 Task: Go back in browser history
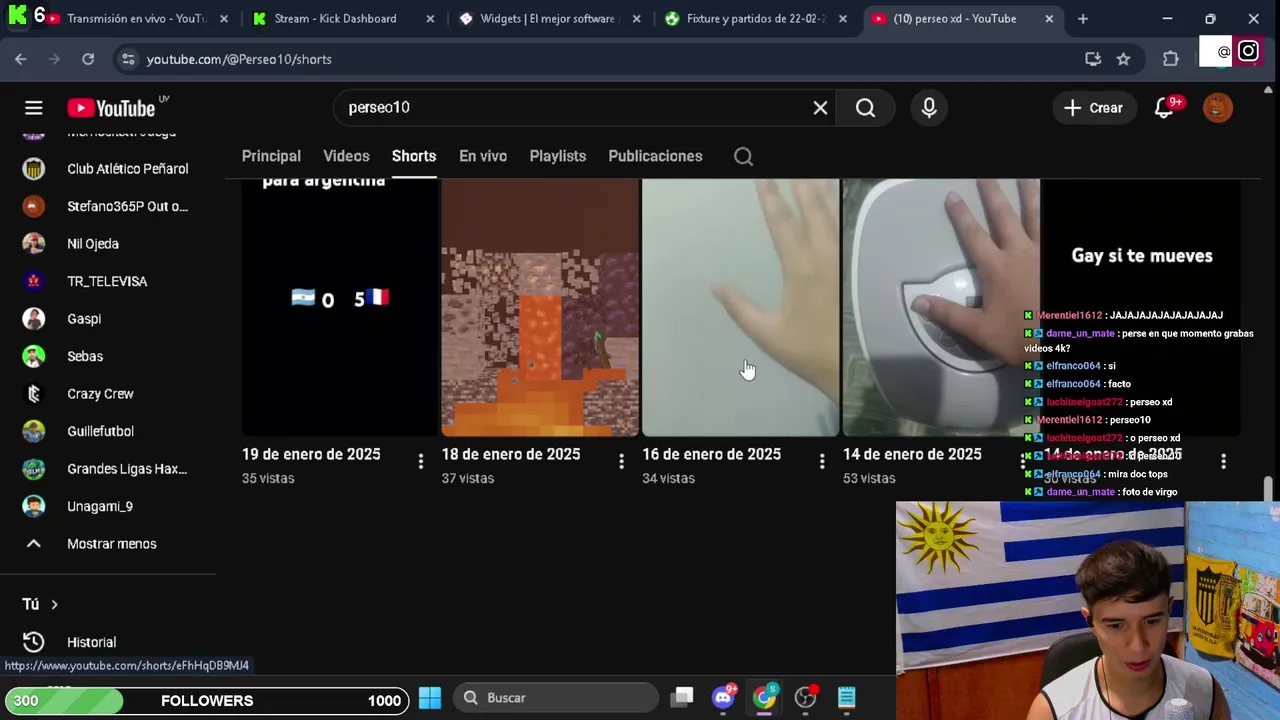21,59
